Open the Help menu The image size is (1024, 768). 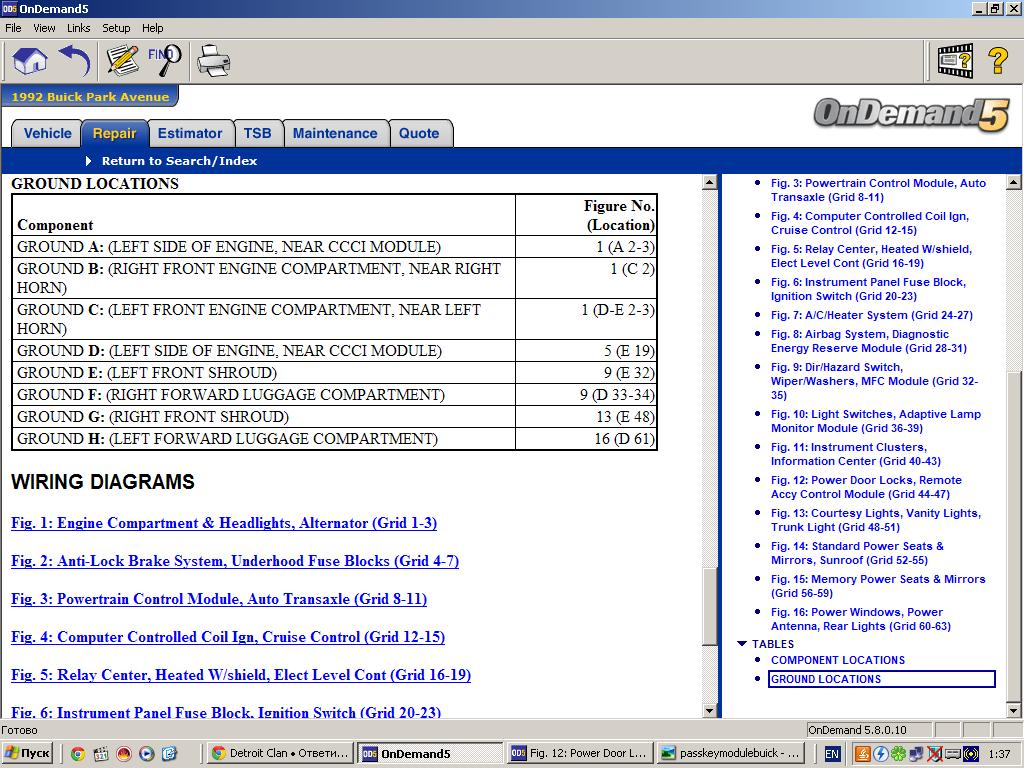pyautogui.click(x=153, y=28)
